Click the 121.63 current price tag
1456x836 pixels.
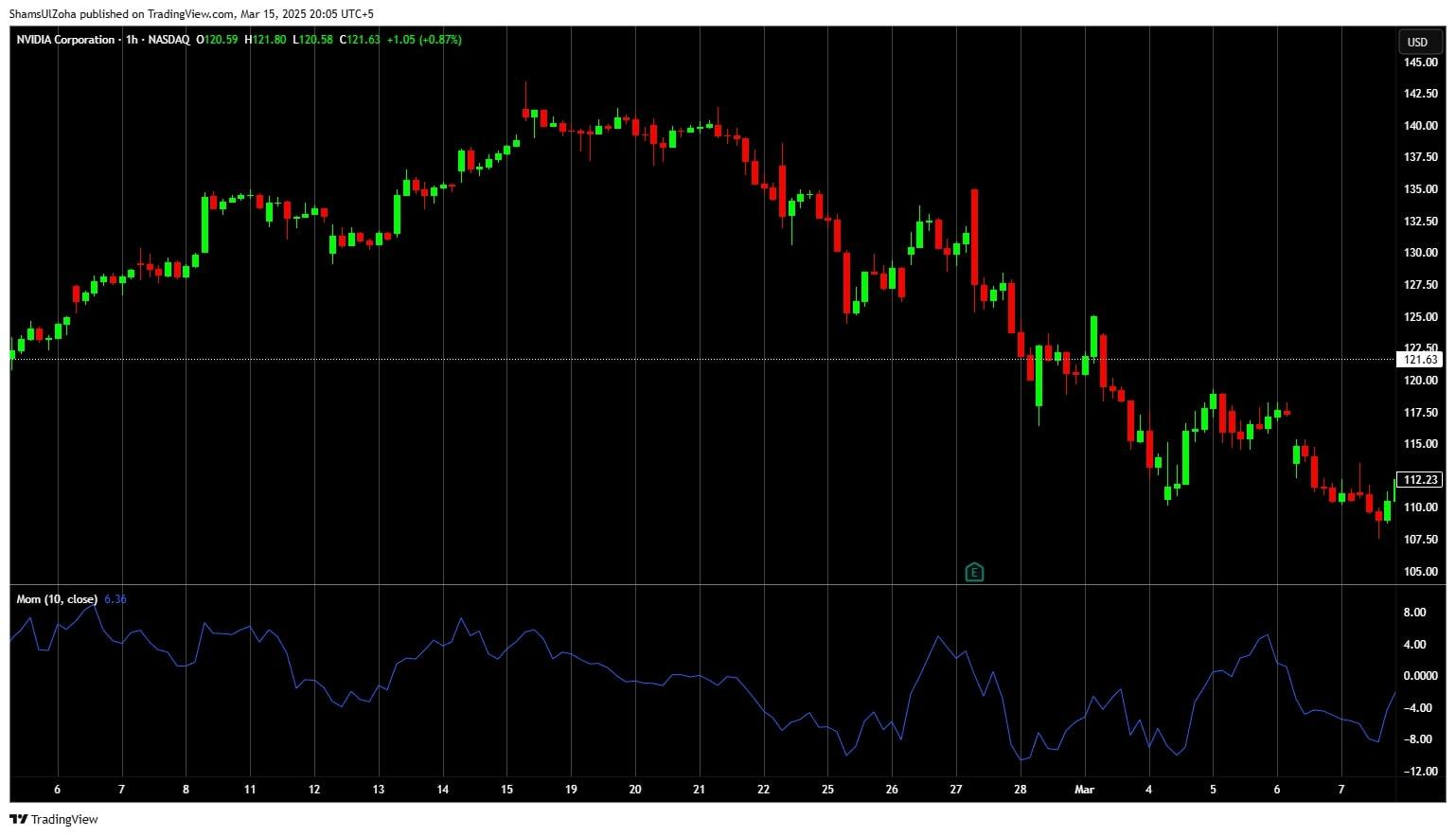click(1420, 360)
